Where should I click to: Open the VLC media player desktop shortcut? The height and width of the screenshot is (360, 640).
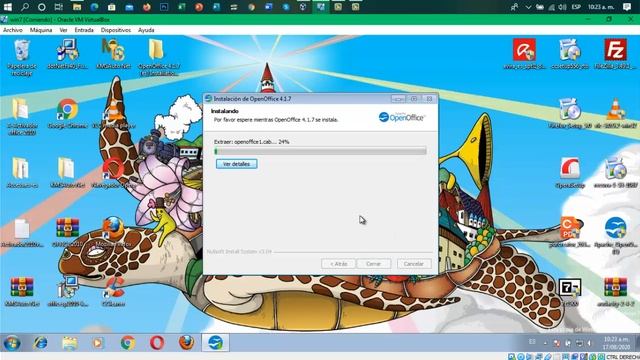tap(113, 113)
